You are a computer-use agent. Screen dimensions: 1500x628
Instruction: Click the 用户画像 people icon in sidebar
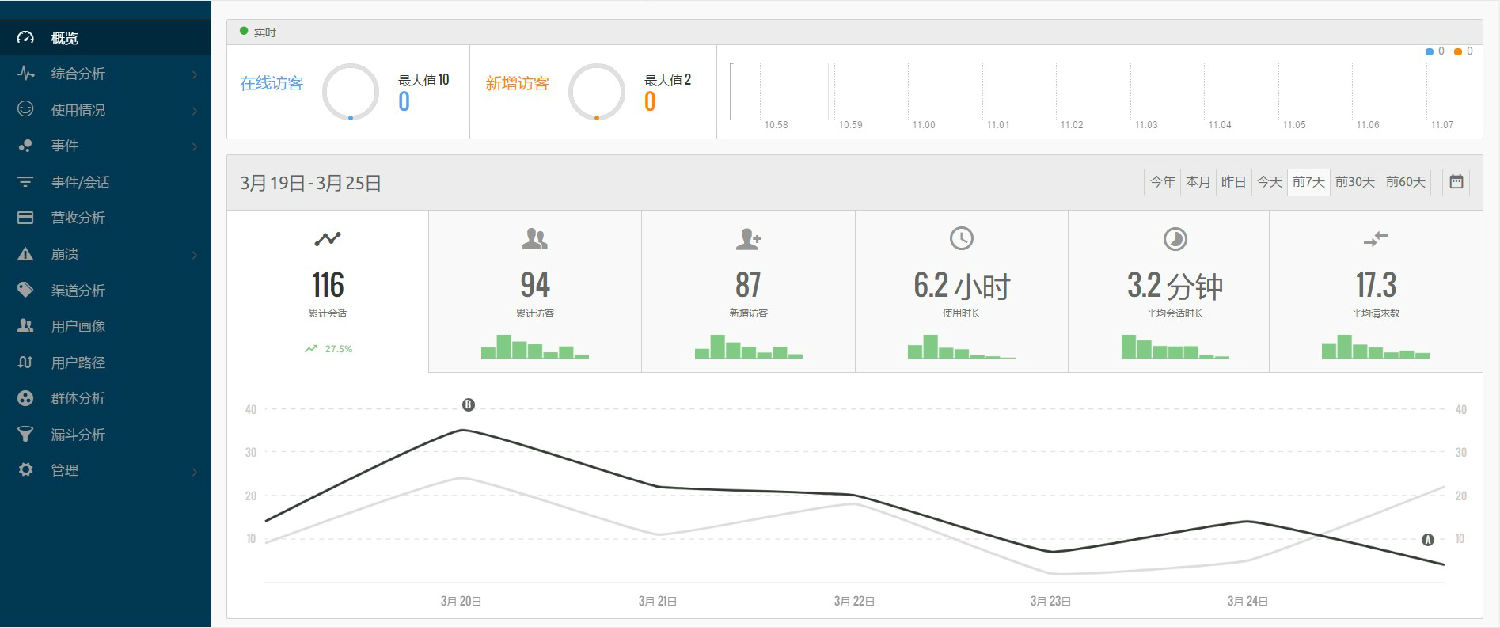click(26, 326)
